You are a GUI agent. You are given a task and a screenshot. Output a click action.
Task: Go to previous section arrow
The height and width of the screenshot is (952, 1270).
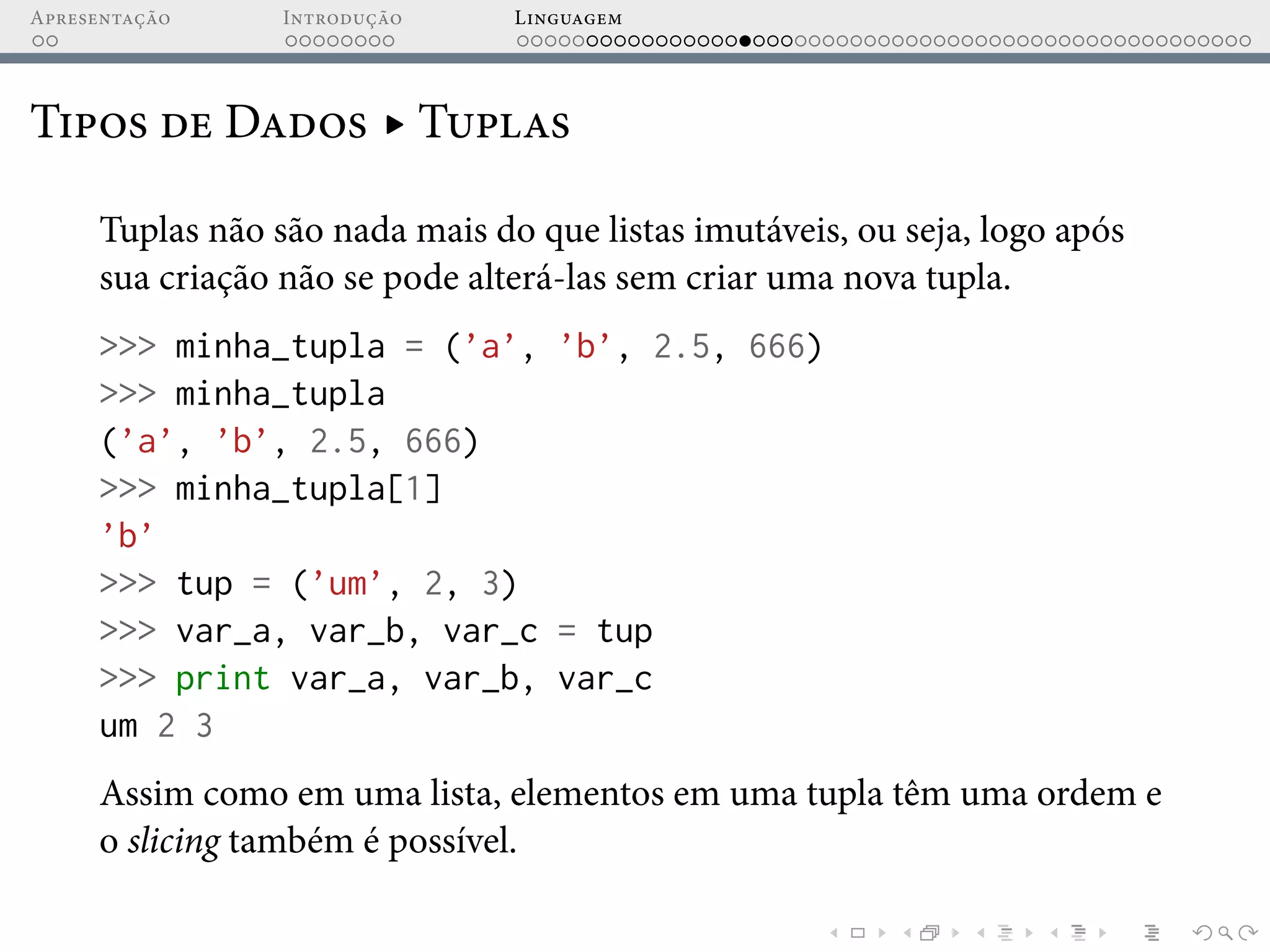pyautogui.click(x=1054, y=933)
